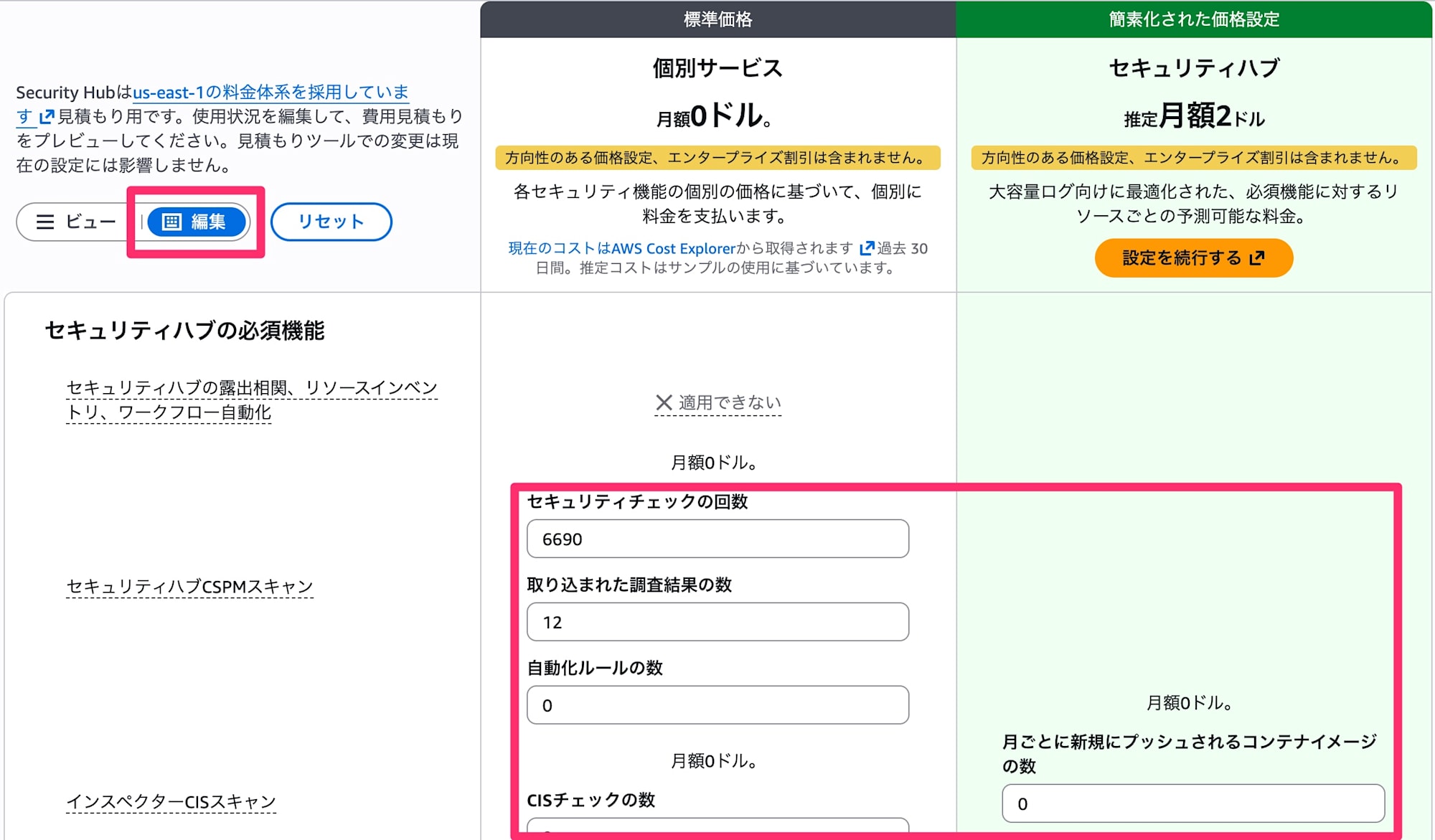Image resolution: width=1435 pixels, height=840 pixels.
Task: Click the external link icon beside AWS Cost Explorer
Action: 867,249
